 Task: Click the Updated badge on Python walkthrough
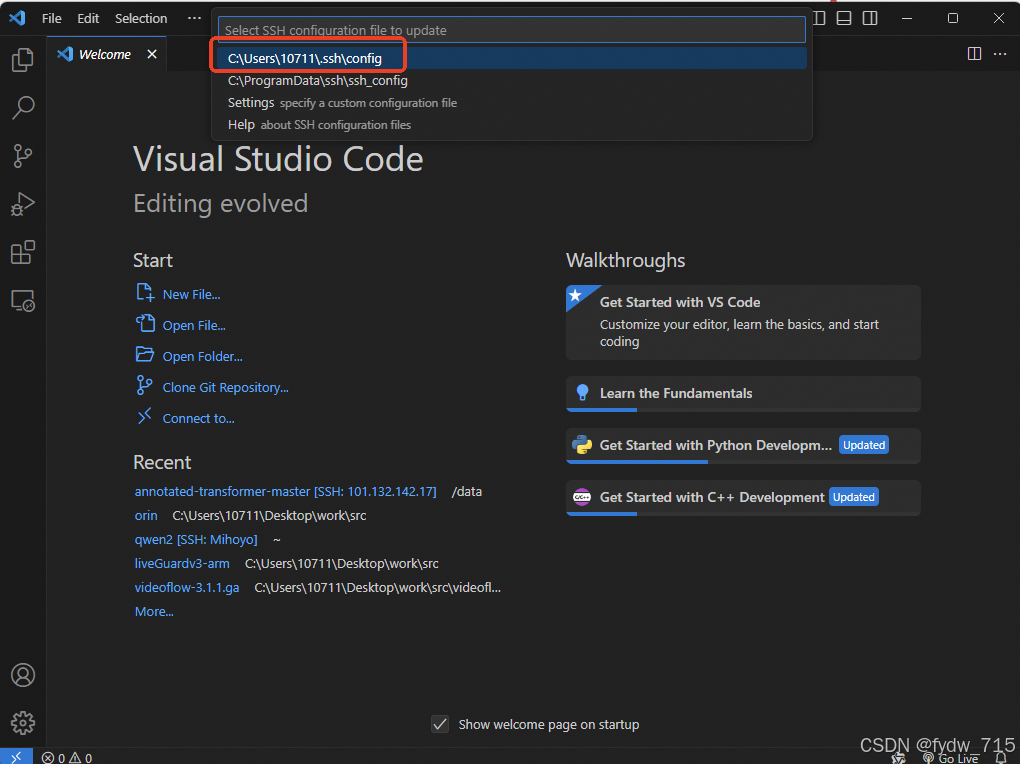pos(864,445)
